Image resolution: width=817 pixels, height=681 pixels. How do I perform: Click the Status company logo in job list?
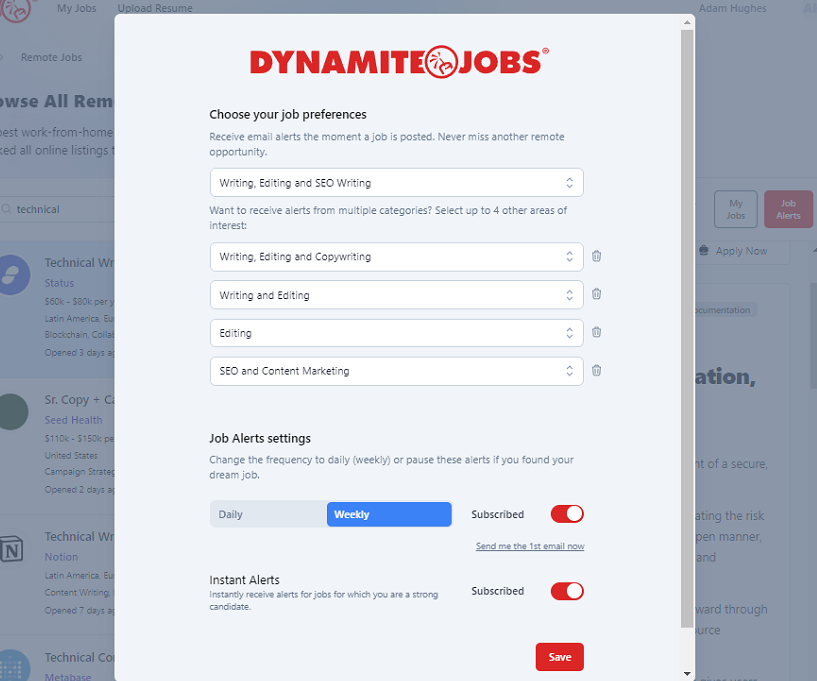click(x=14, y=275)
